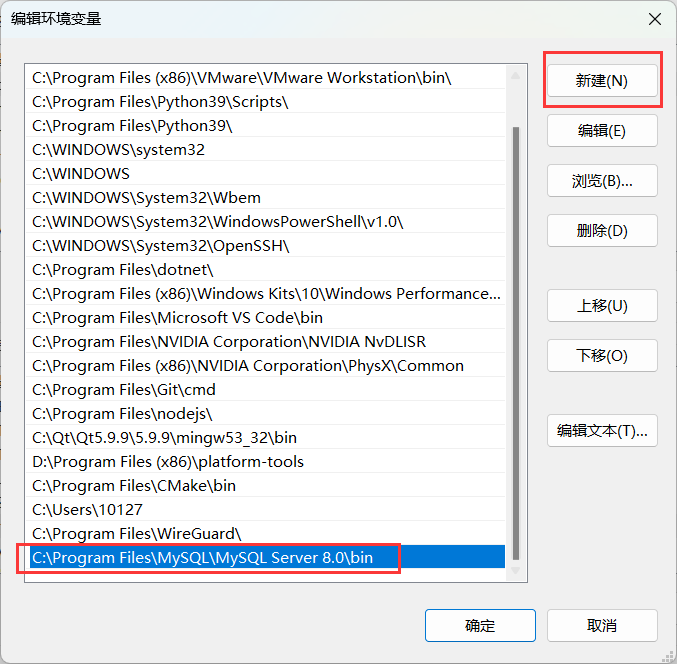Select the VMware Workstation bin entry

pyautogui.click(x=242, y=78)
